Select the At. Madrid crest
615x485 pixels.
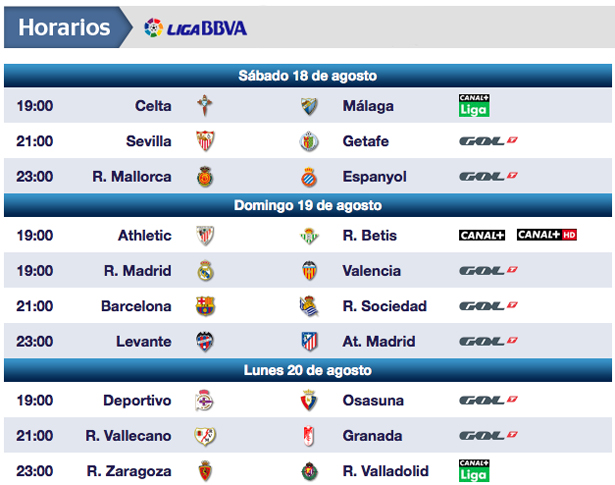pyautogui.click(x=310, y=341)
